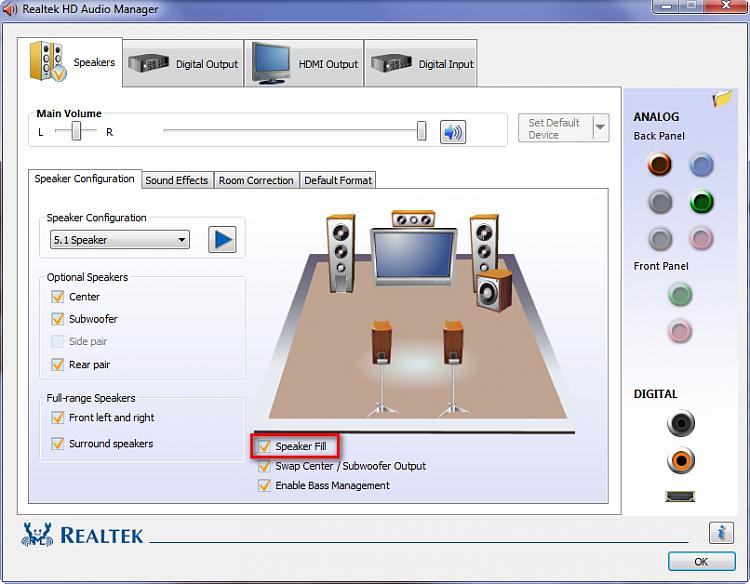Open the 5.1 Speaker configuration dropdown
The height and width of the screenshot is (584, 750).
(119, 240)
